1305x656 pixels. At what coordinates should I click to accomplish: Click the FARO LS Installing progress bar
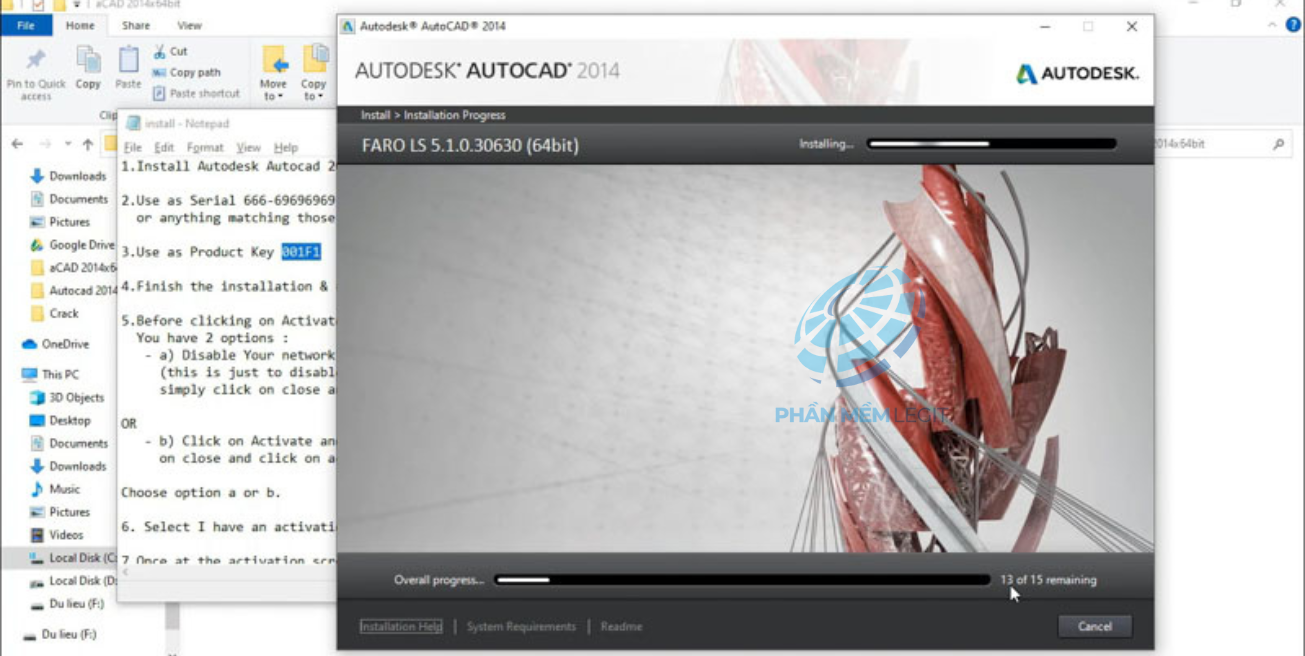tap(991, 144)
